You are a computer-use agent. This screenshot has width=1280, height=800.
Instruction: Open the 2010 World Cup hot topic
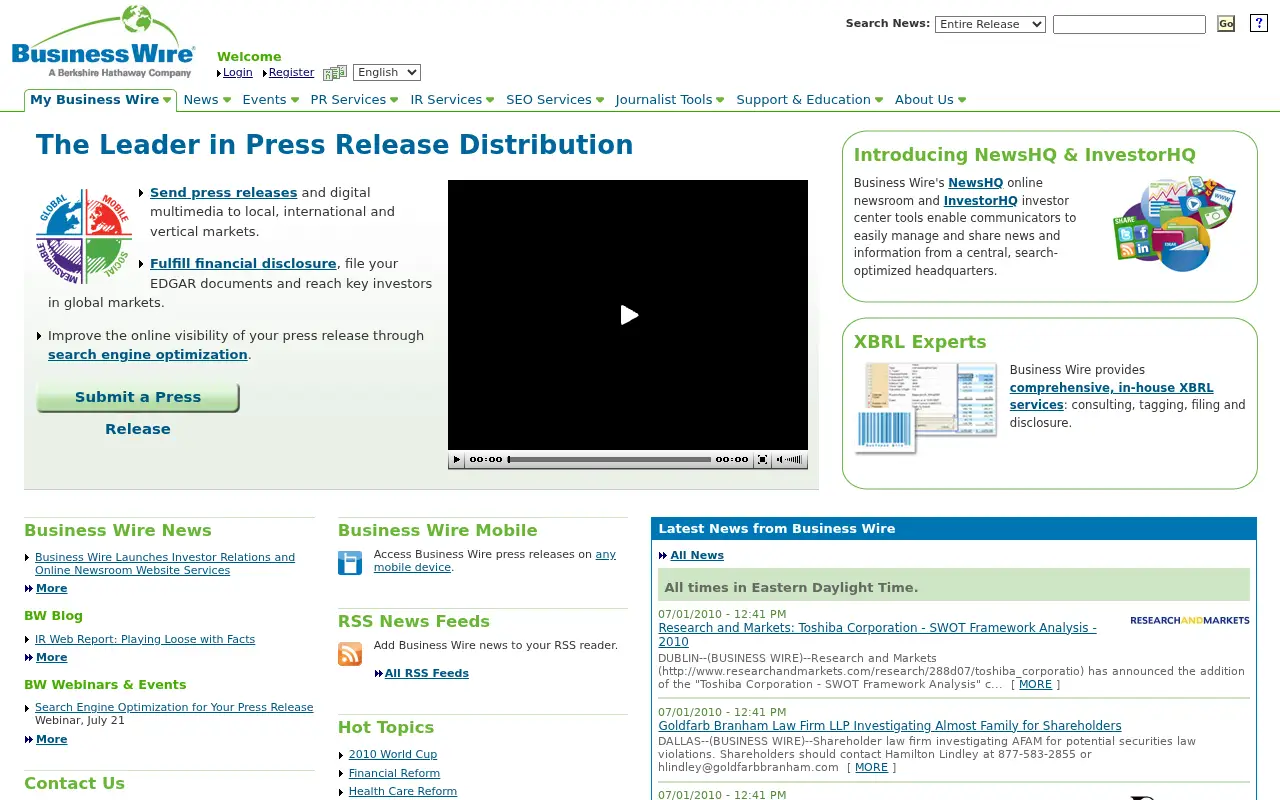(393, 755)
